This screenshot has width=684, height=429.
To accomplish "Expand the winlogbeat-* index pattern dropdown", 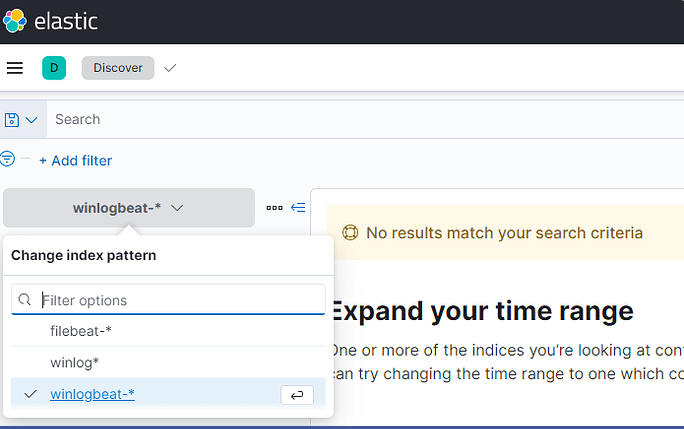I will 129,208.
